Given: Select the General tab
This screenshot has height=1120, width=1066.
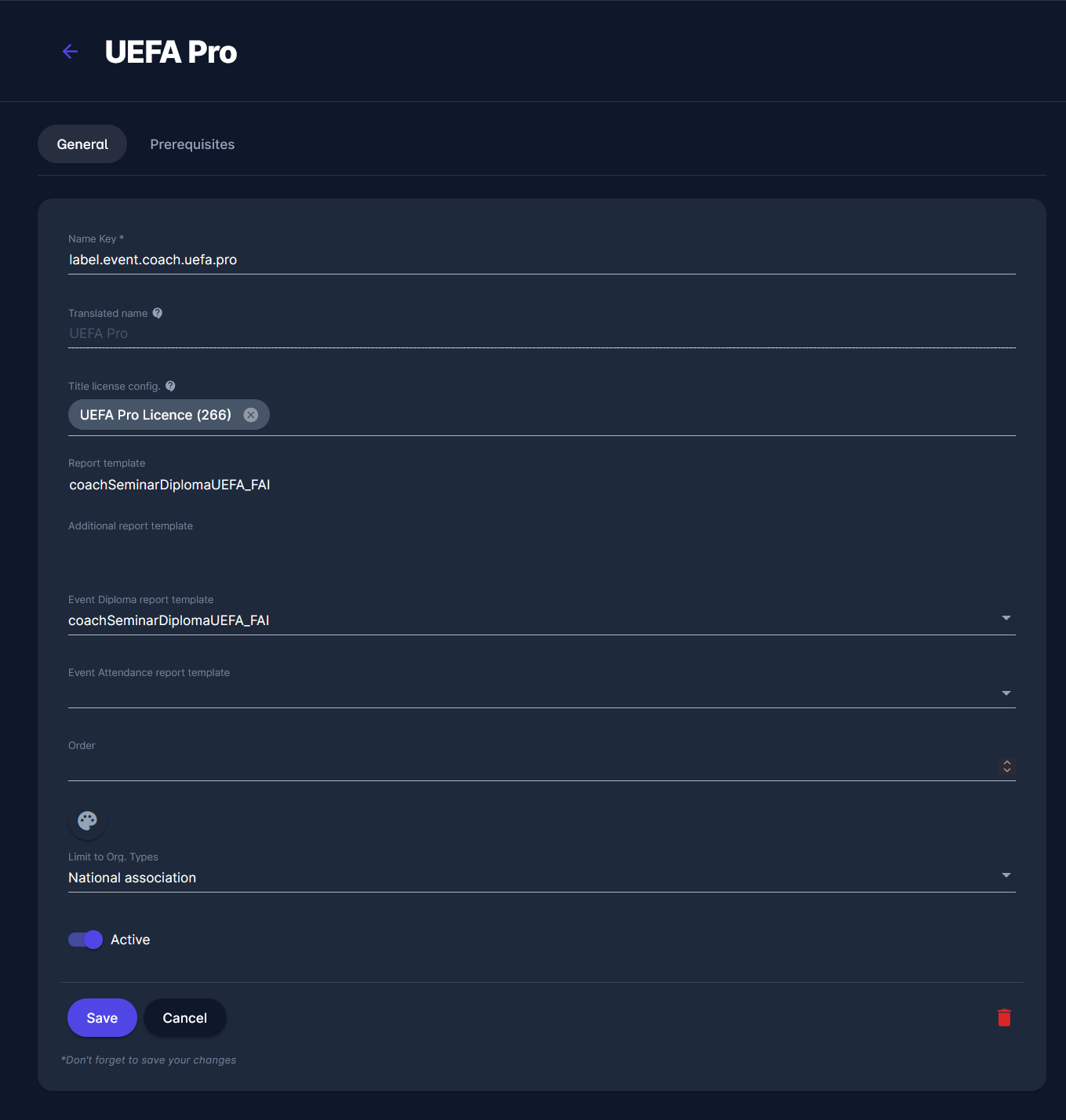Looking at the screenshot, I should pyautogui.click(x=82, y=144).
